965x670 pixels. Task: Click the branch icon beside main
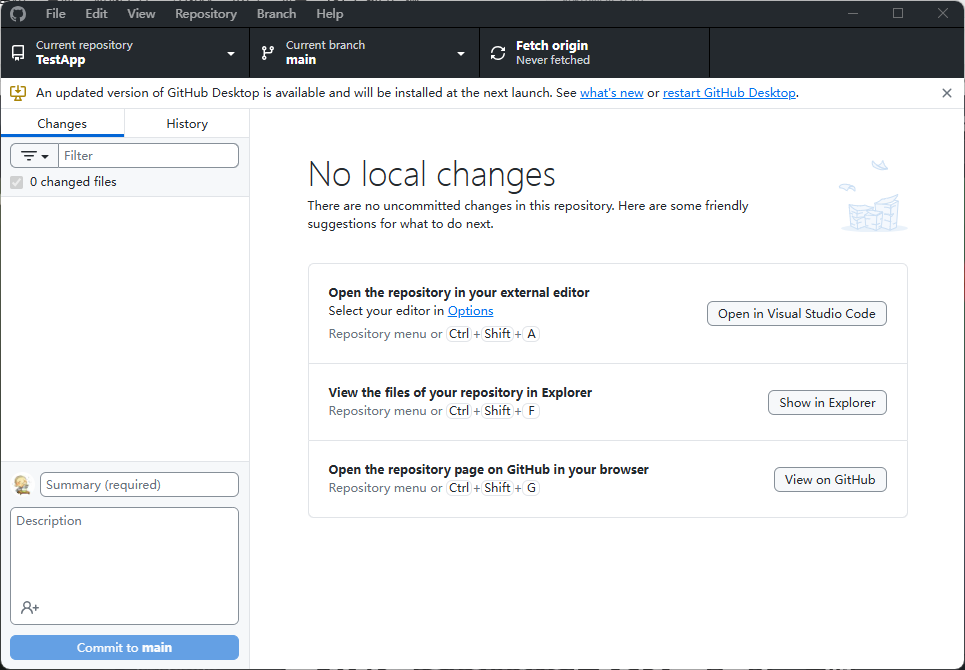[x=268, y=53]
